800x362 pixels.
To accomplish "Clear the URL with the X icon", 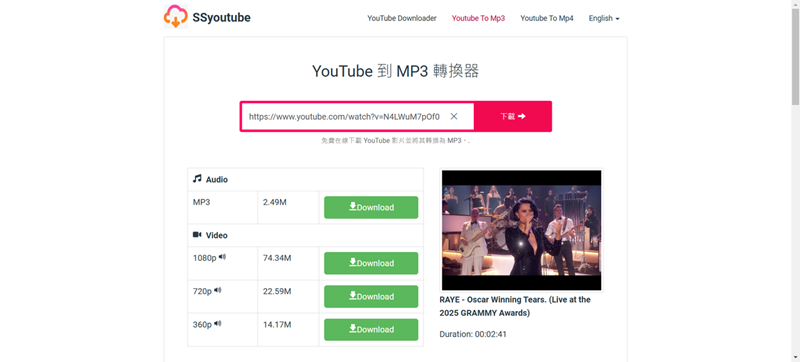I will pyautogui.click(x=454, y=116).
